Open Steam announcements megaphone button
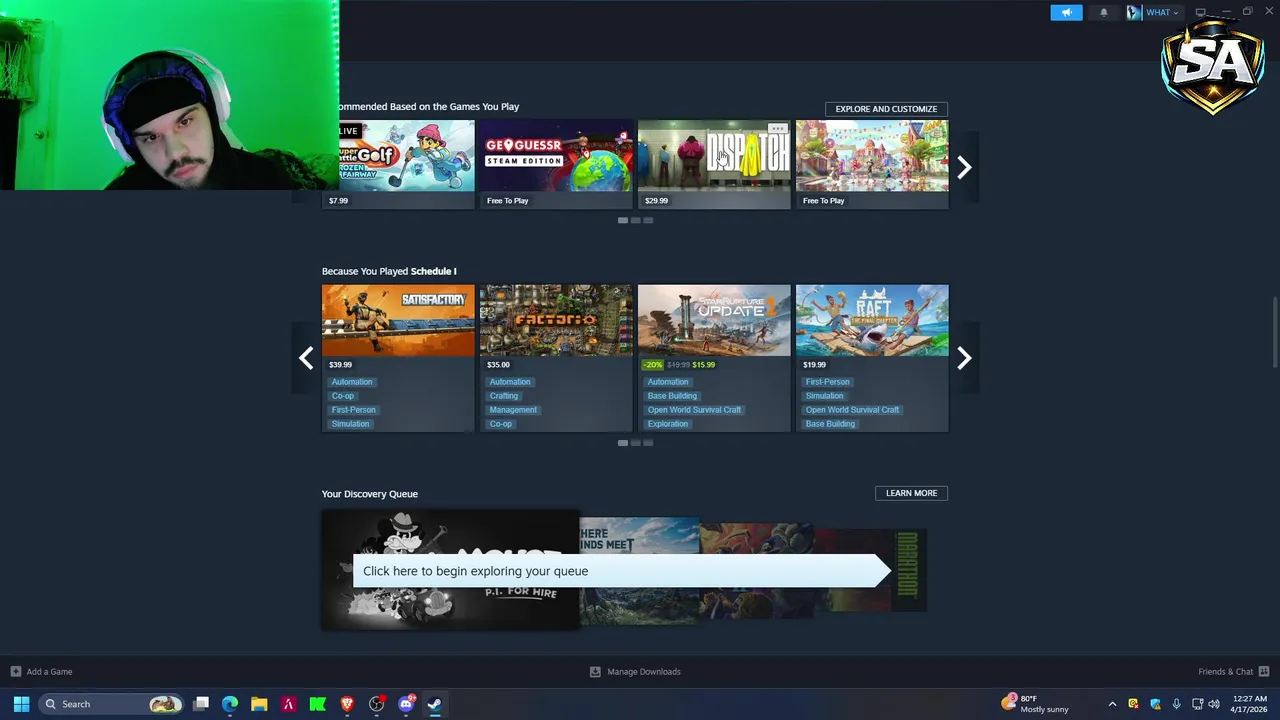 click(x=1066, y=12)
